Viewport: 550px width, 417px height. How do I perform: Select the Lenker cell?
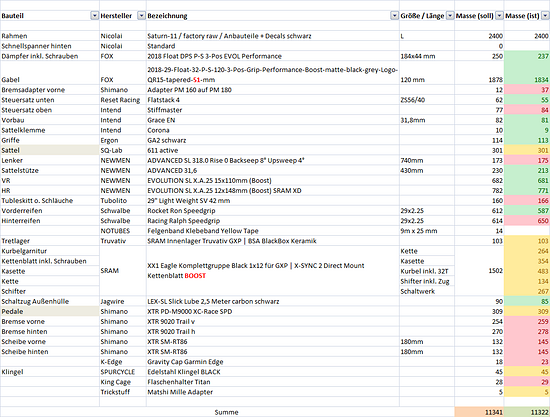50,160
